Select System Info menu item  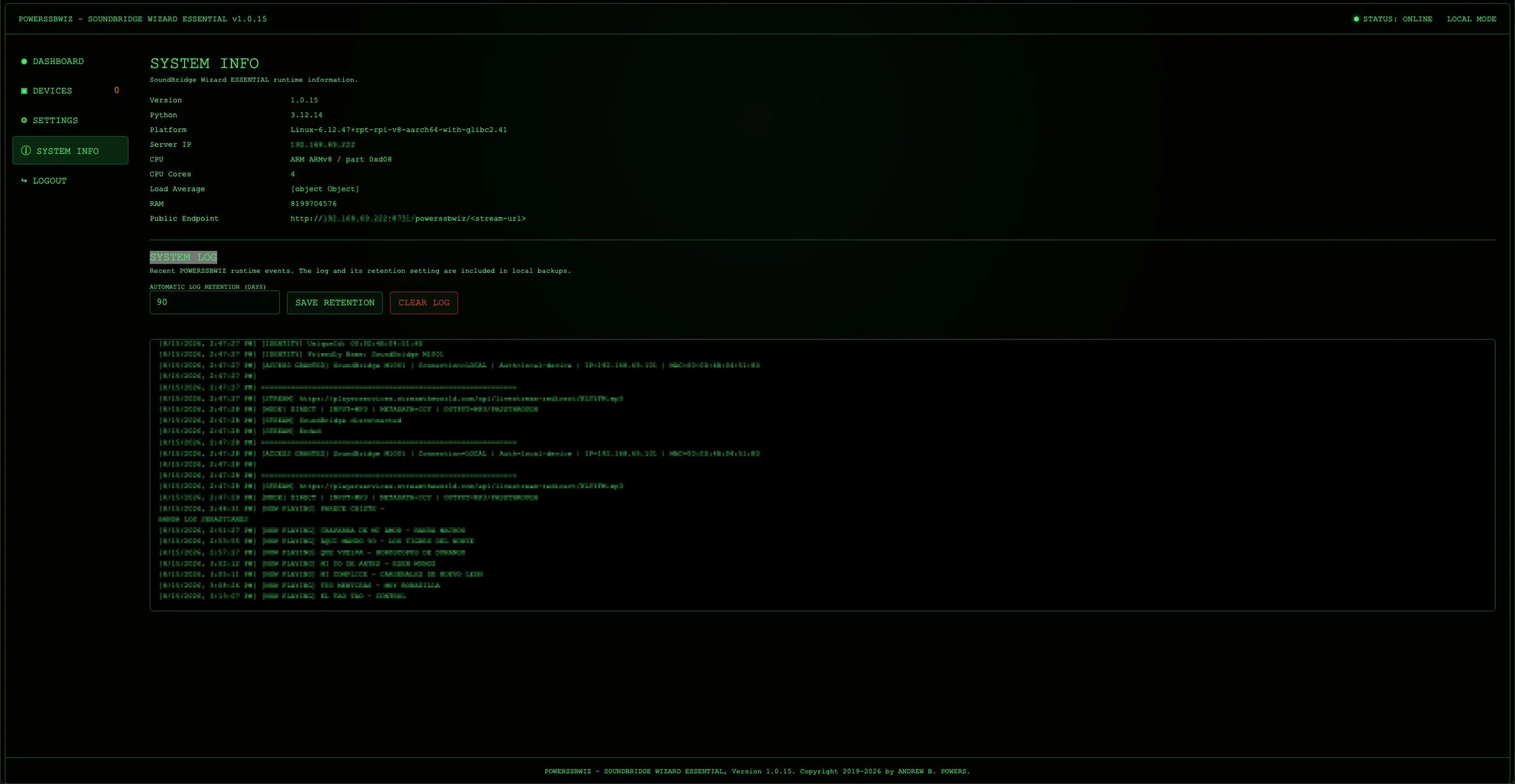click(70, 150)
